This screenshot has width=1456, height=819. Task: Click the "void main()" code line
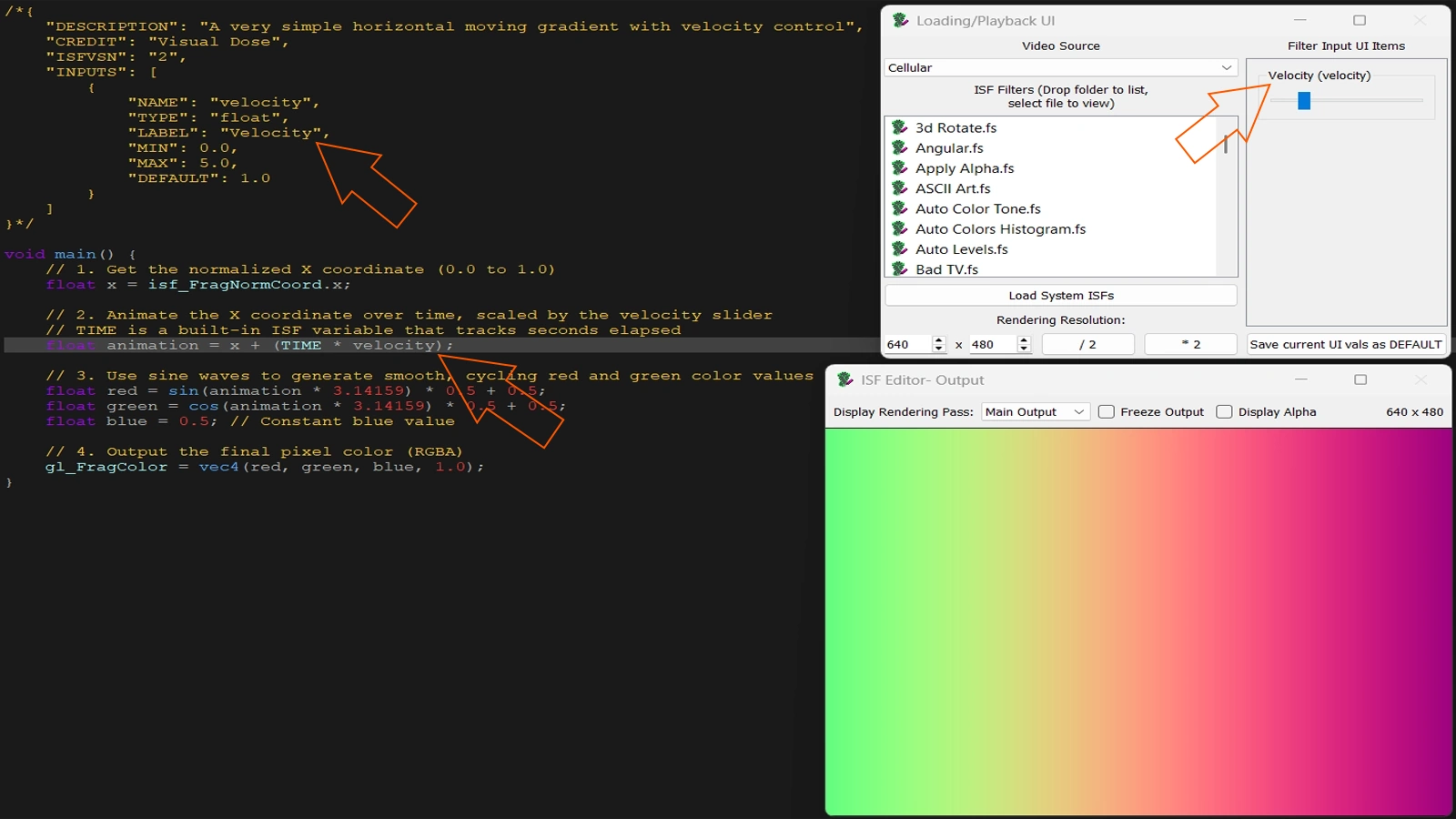70,254
